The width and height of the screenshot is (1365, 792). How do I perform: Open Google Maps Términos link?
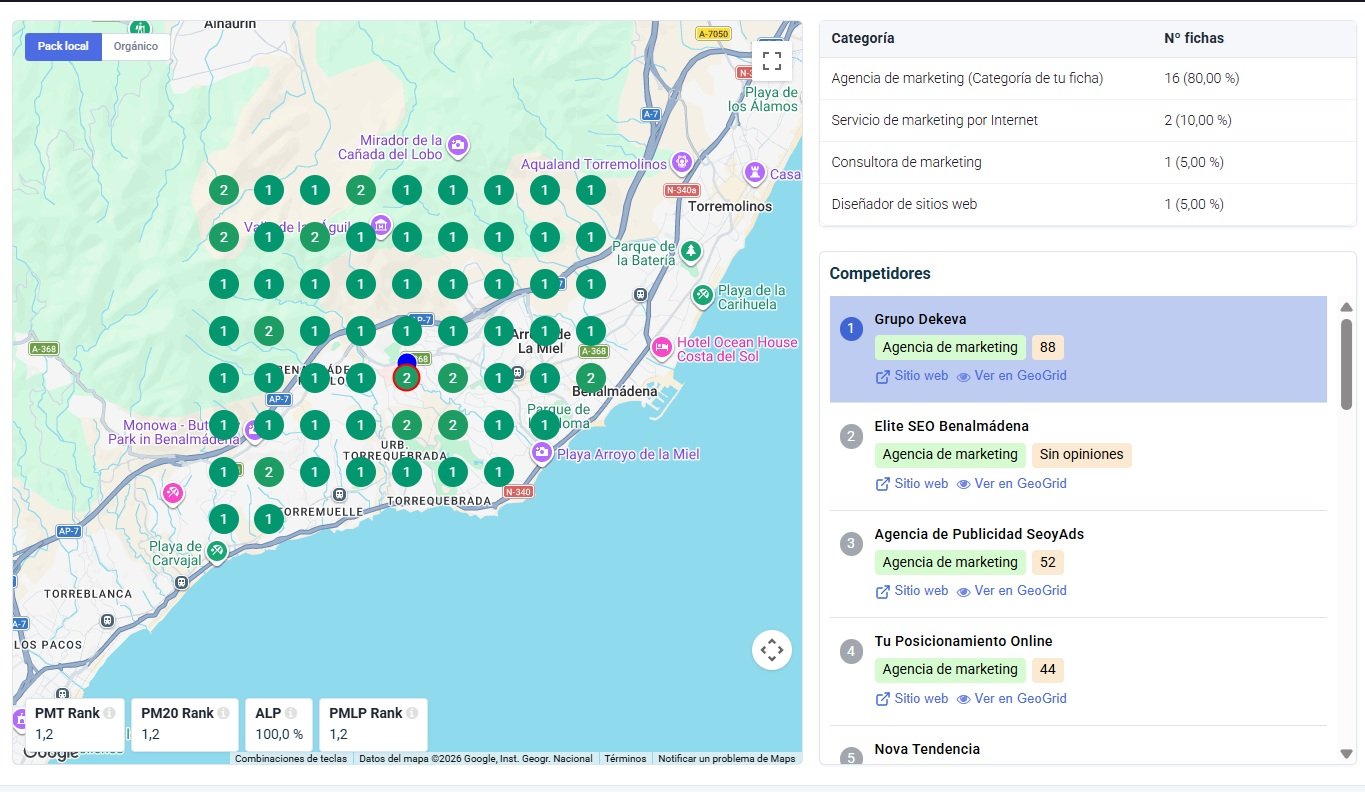625,759
